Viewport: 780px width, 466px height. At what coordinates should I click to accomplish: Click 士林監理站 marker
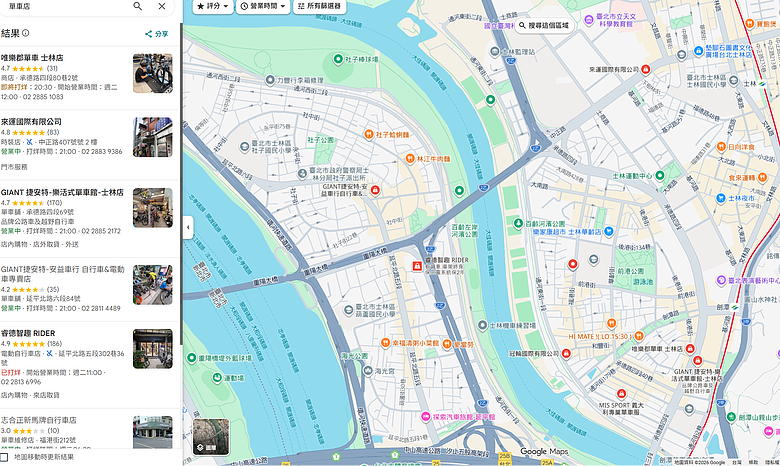coord(494,51)
